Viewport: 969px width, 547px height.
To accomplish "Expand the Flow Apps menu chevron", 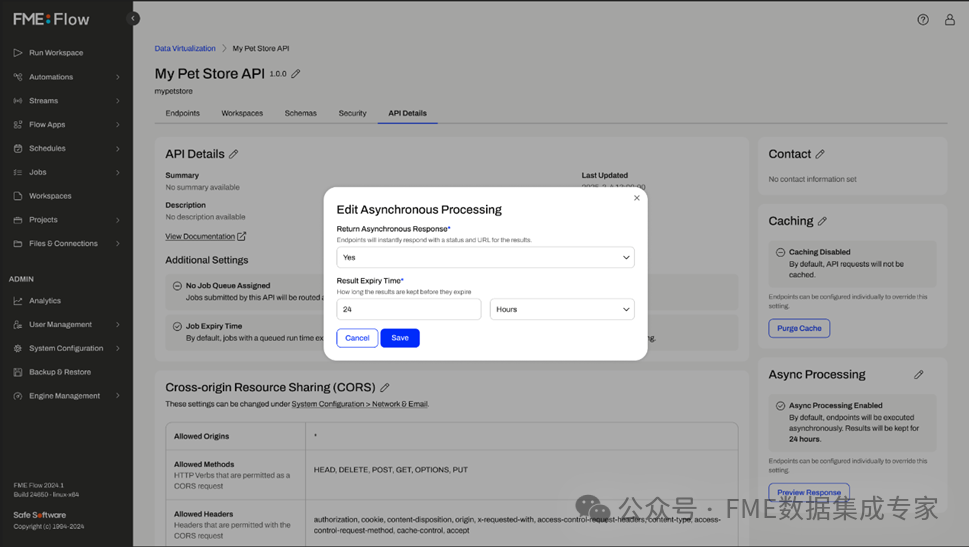I will pos(117,124).
